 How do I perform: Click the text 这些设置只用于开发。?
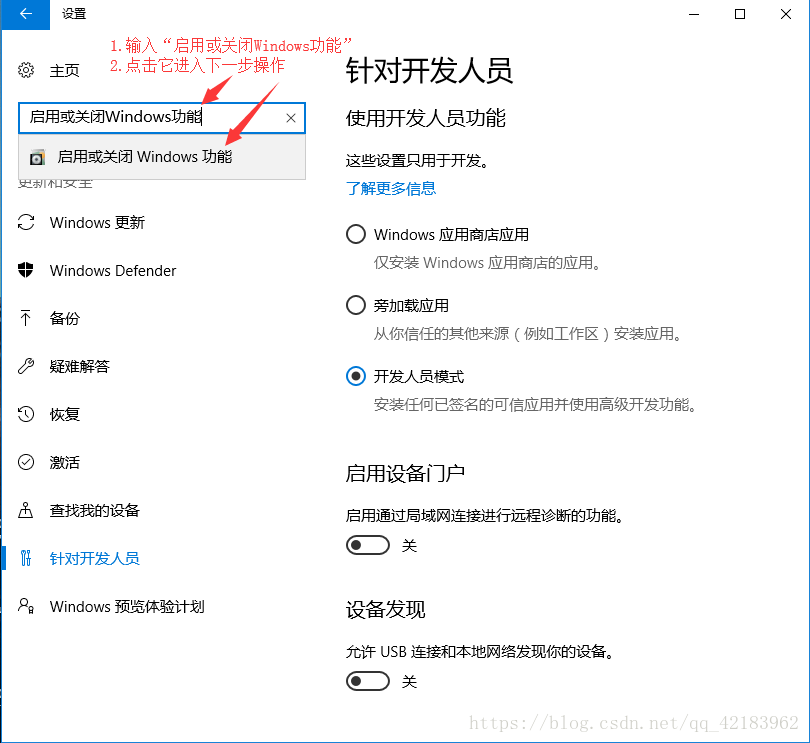coord(417,161)
